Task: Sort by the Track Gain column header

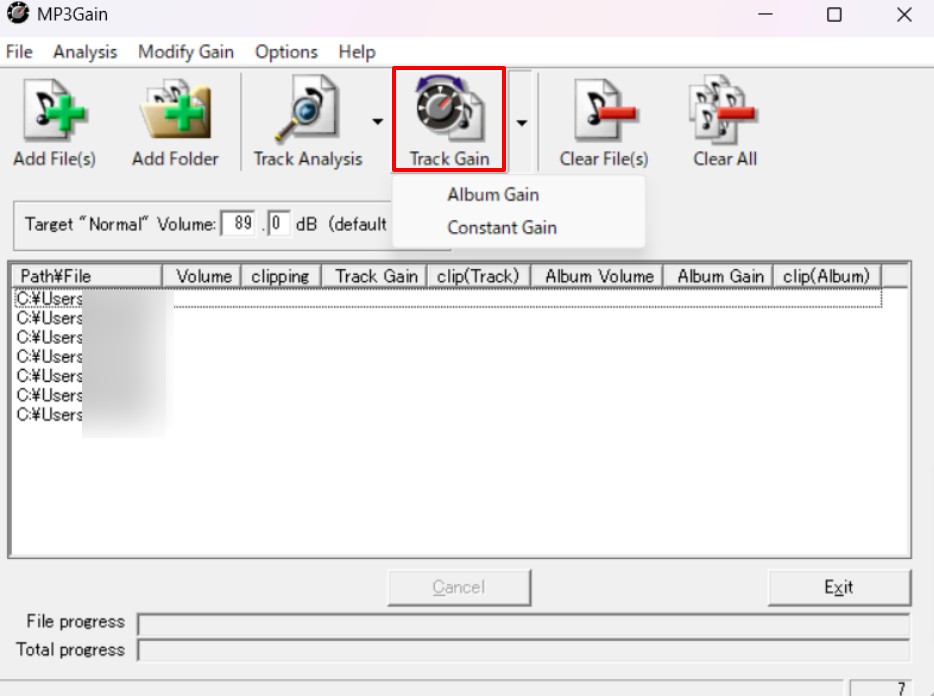Action: click(375, 276)
